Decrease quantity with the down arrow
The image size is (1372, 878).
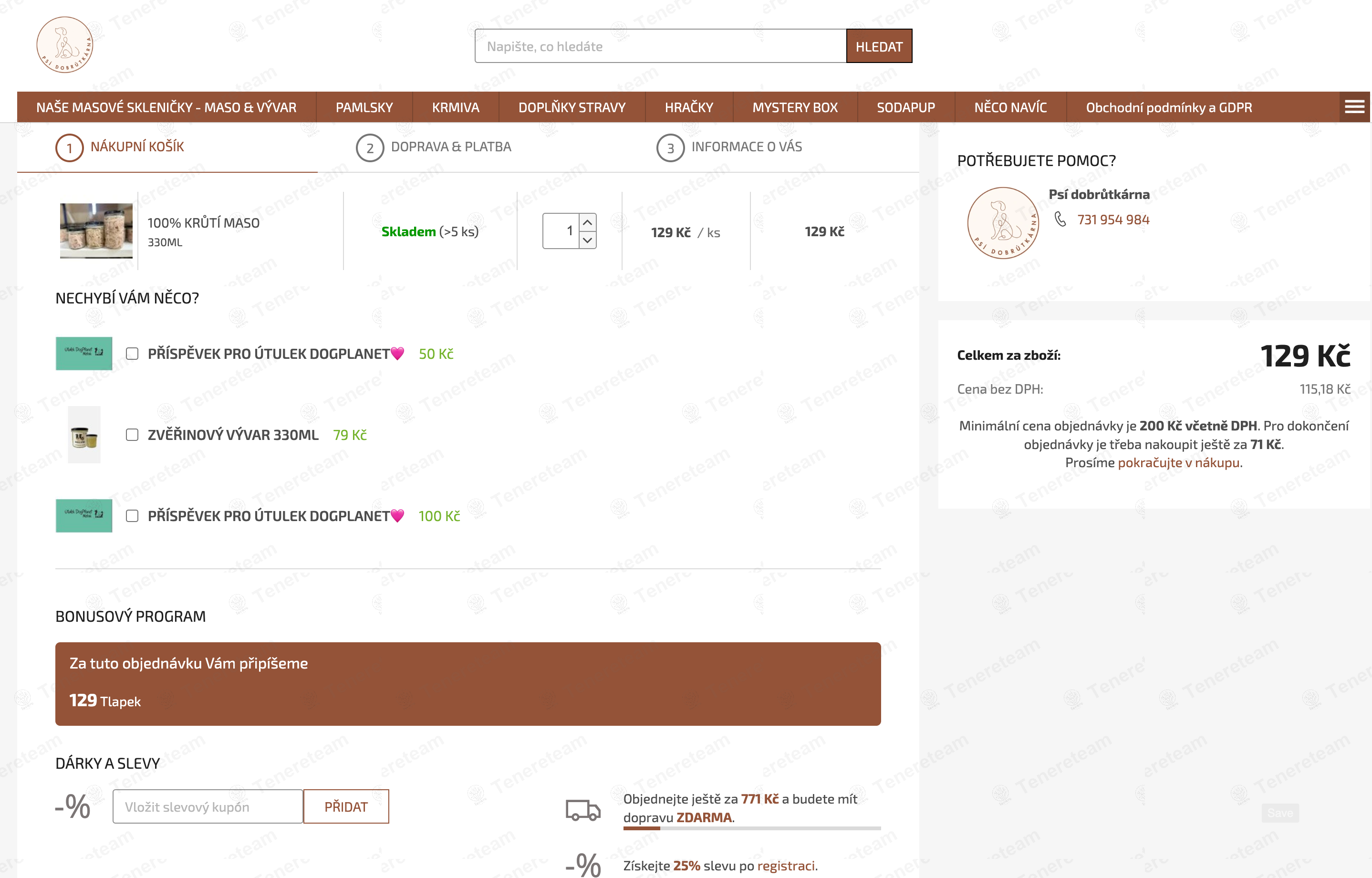coord(587,240)
